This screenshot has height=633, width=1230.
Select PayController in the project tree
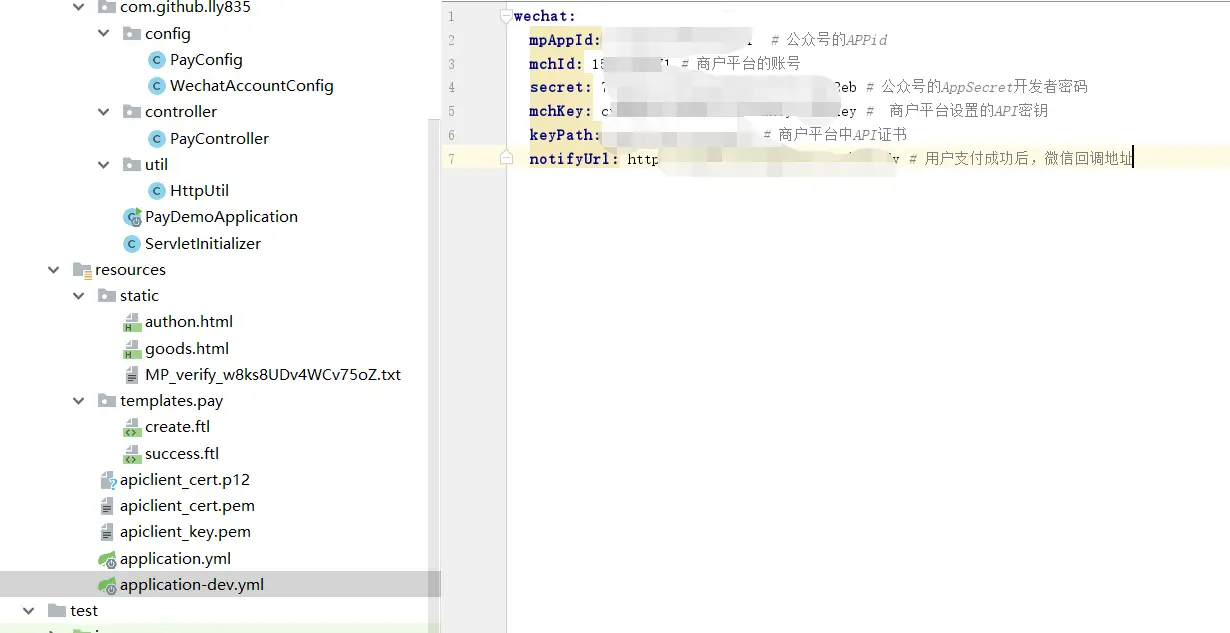click(x=219, y=139)
